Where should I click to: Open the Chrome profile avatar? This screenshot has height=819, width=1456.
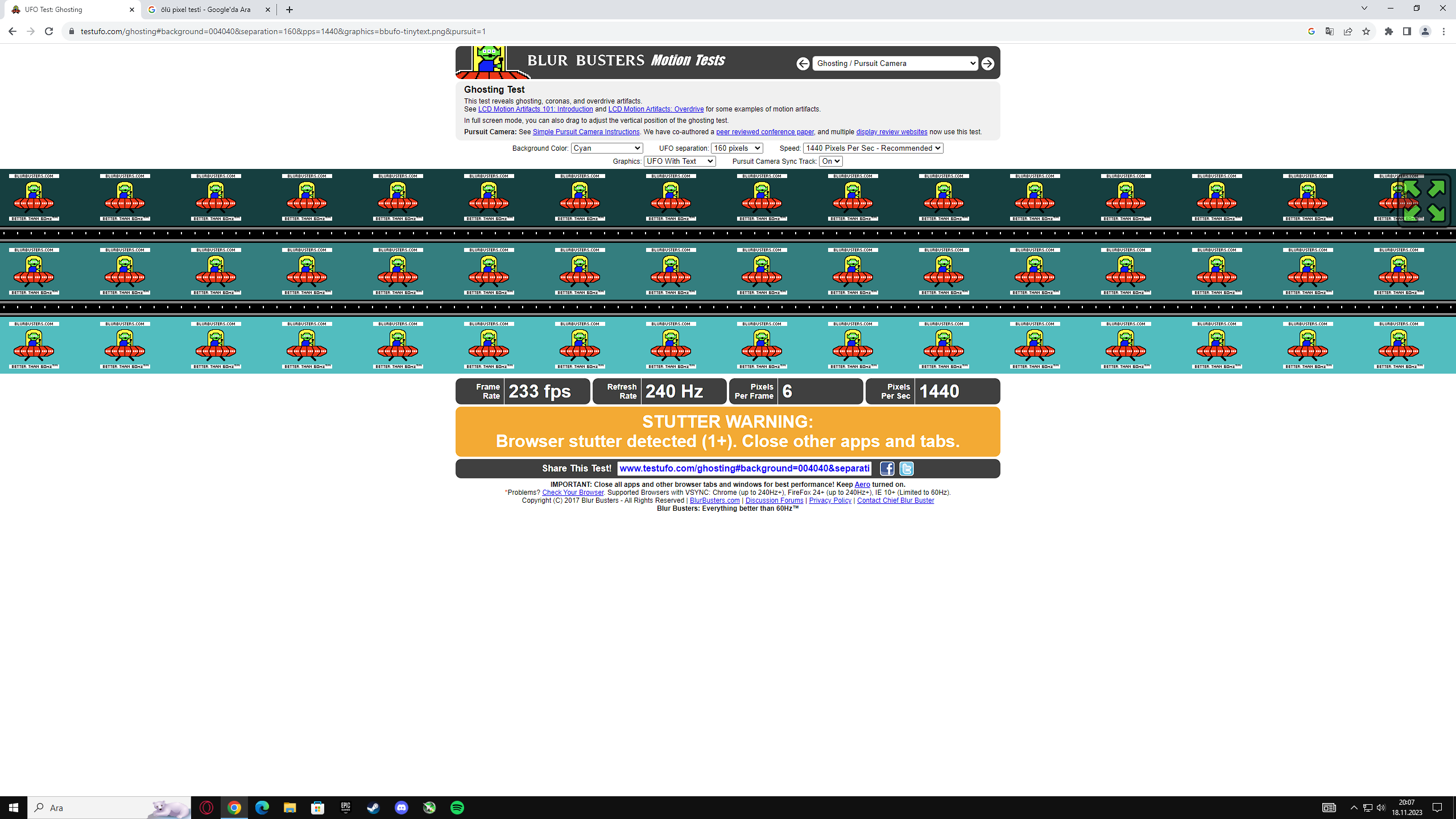(1425, 31)
